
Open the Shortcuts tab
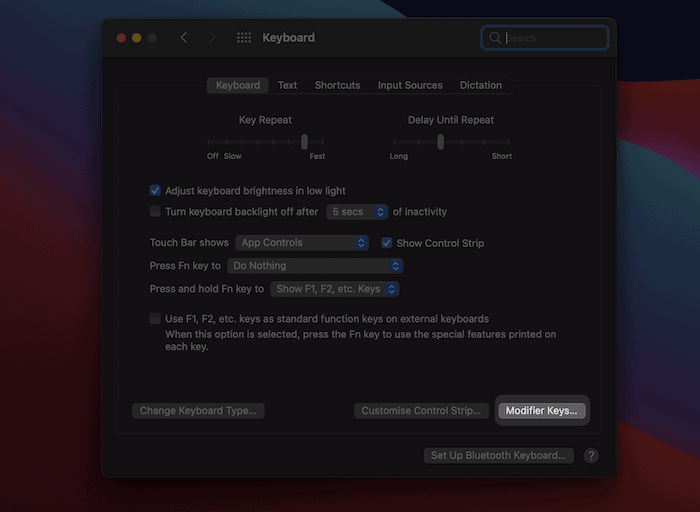pyautogui.click(x=337, y=85)
